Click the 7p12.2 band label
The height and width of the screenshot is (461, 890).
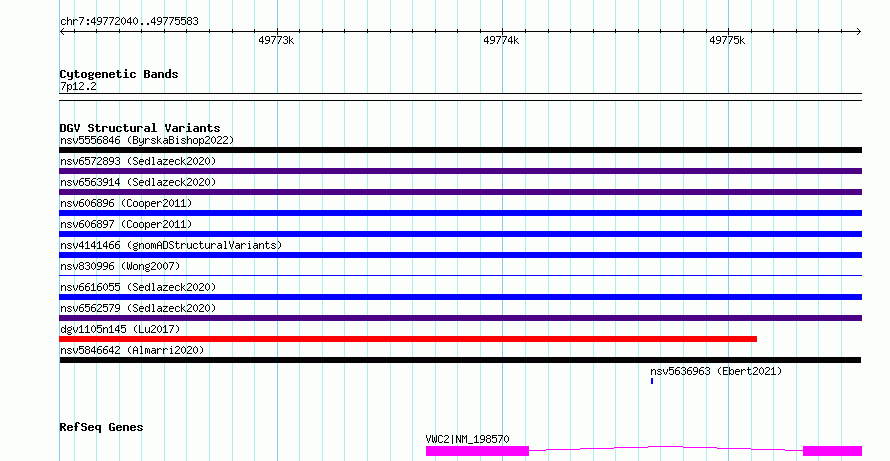[78, 86]
